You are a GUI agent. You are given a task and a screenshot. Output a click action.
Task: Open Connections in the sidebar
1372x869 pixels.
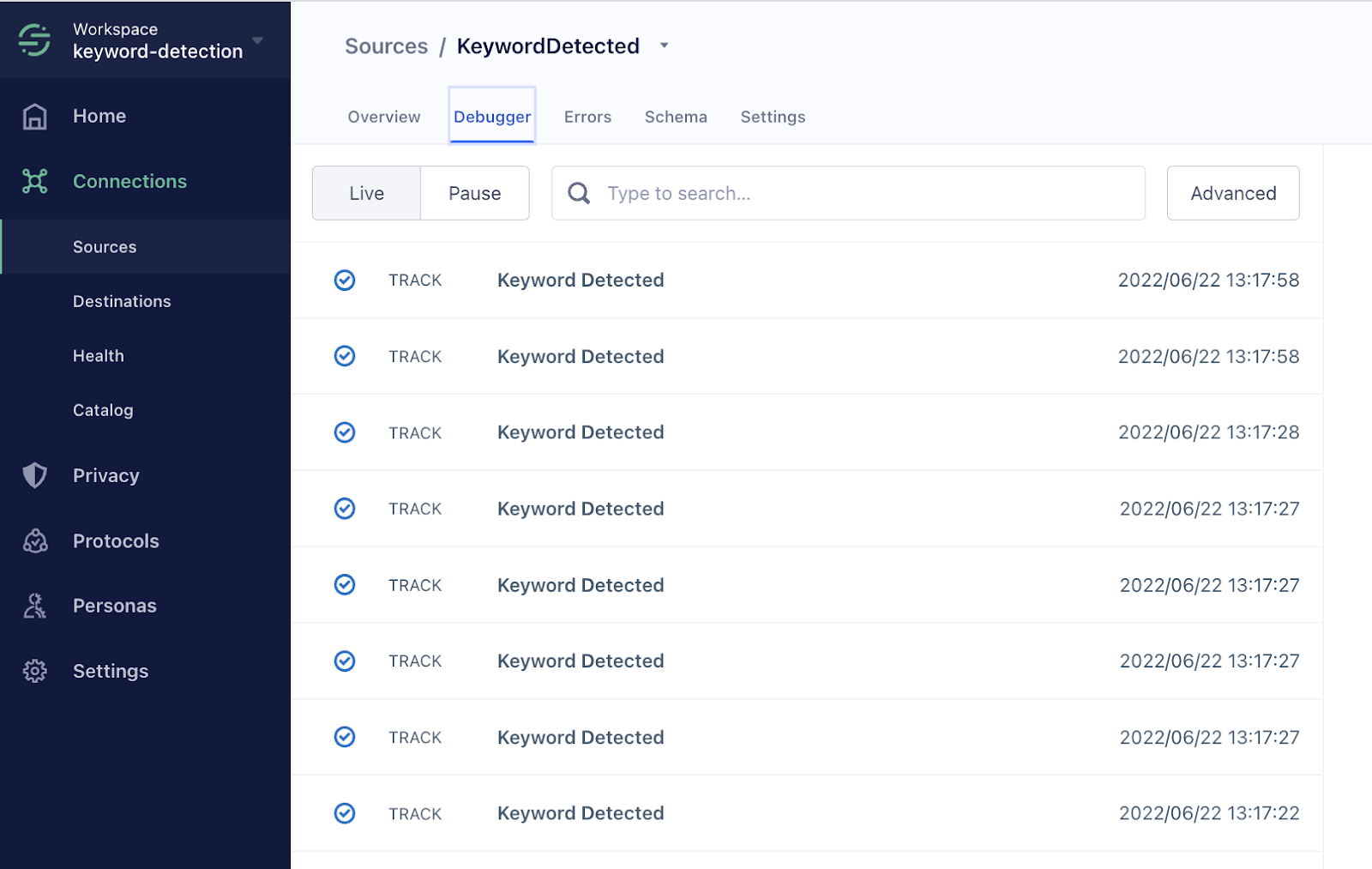(129, 181)
